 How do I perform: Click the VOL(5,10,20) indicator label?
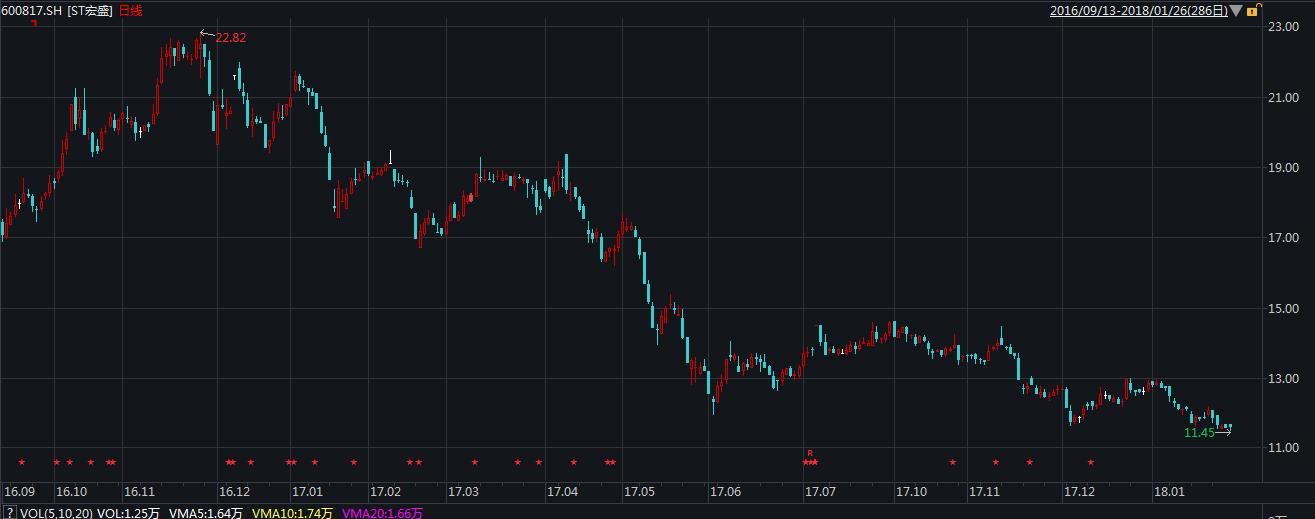[59, 513]
